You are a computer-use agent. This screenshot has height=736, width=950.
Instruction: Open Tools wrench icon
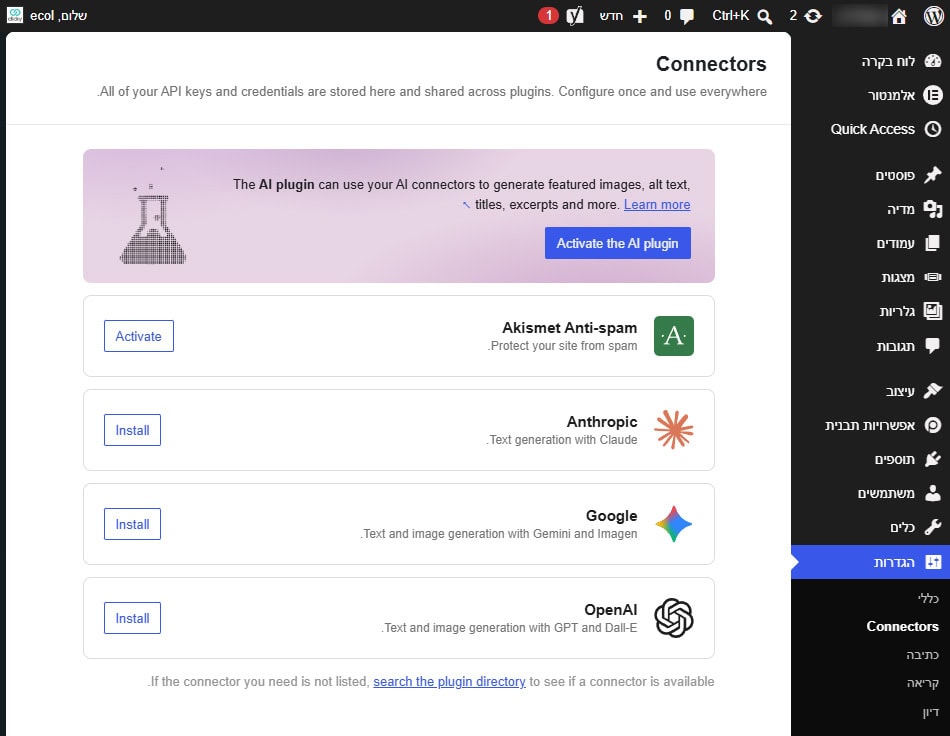pos(933,527)
